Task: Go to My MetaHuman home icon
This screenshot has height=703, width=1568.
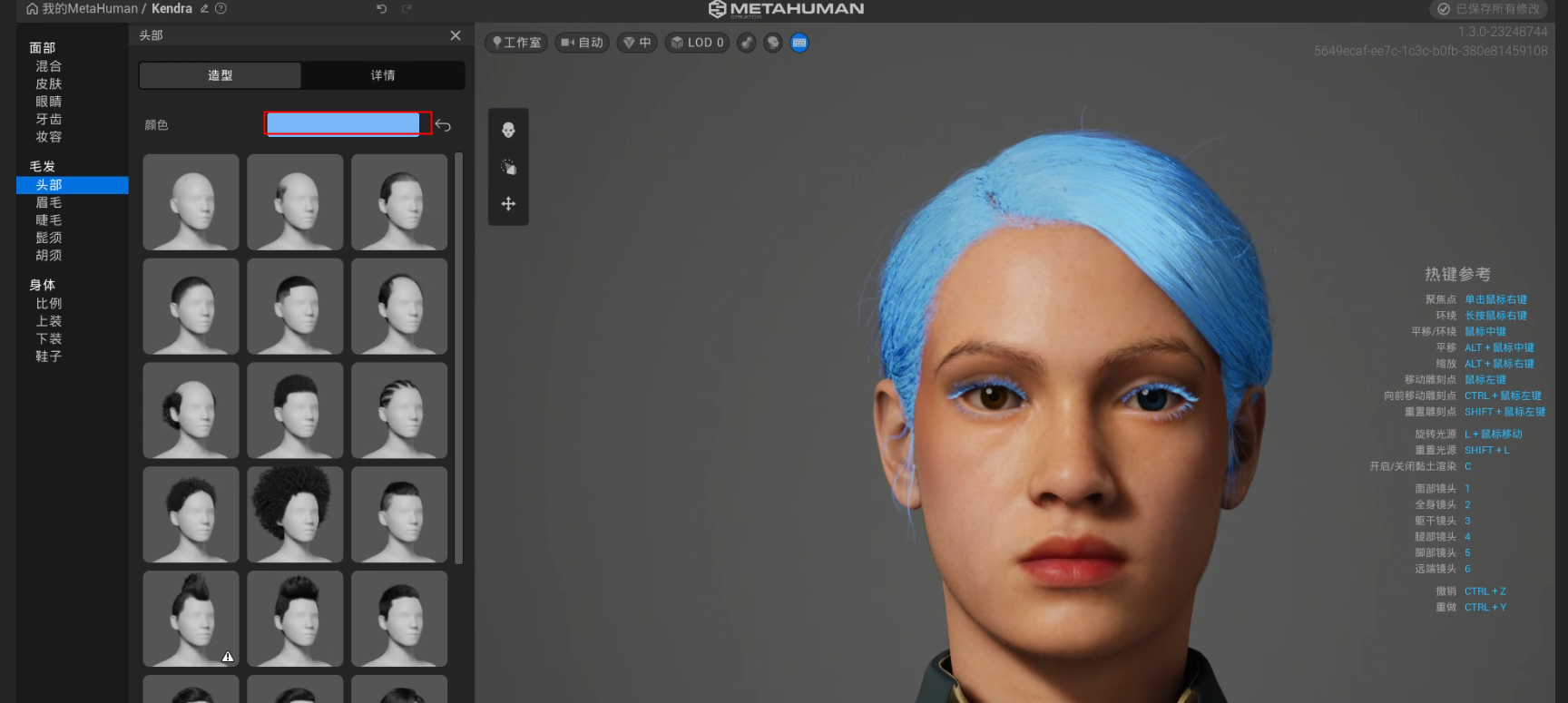Action: 32,9
